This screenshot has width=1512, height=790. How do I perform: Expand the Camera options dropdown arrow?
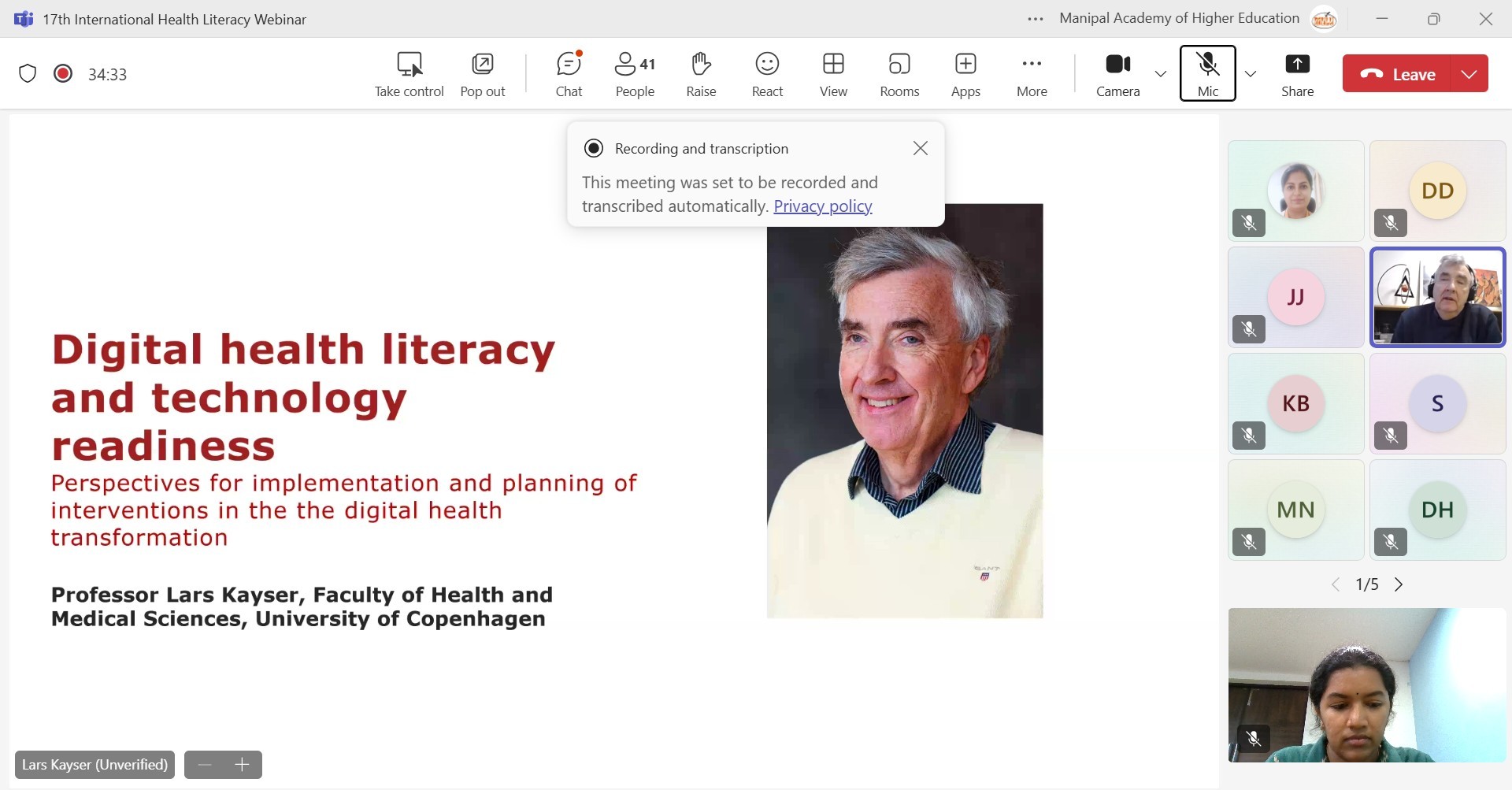click(x=1160, y=74)
